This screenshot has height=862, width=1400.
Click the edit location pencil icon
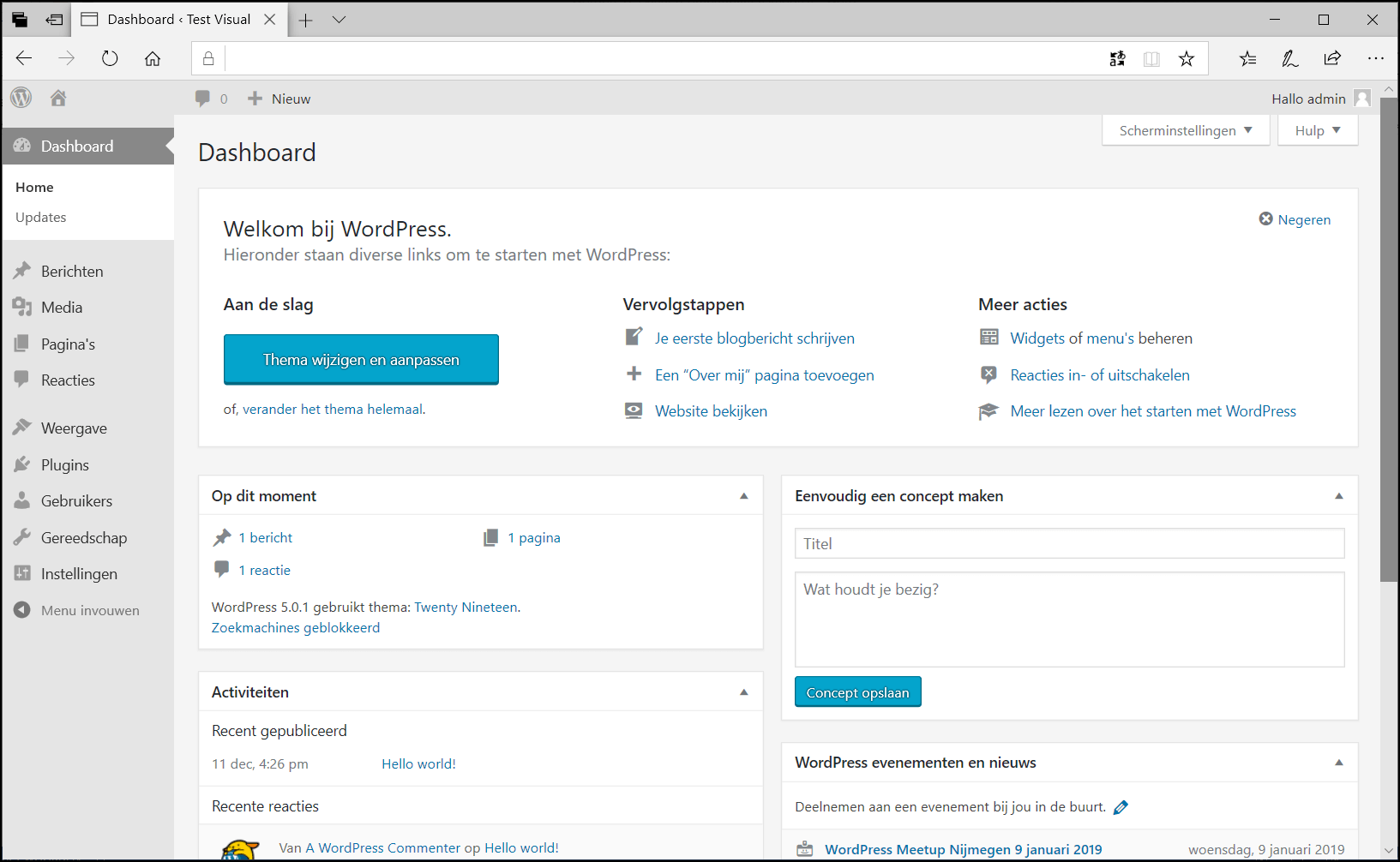coord(1121,807)
